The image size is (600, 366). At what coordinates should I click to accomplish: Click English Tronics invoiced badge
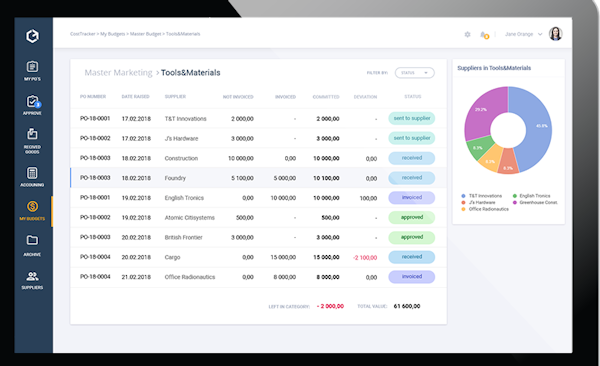[412, 198]
